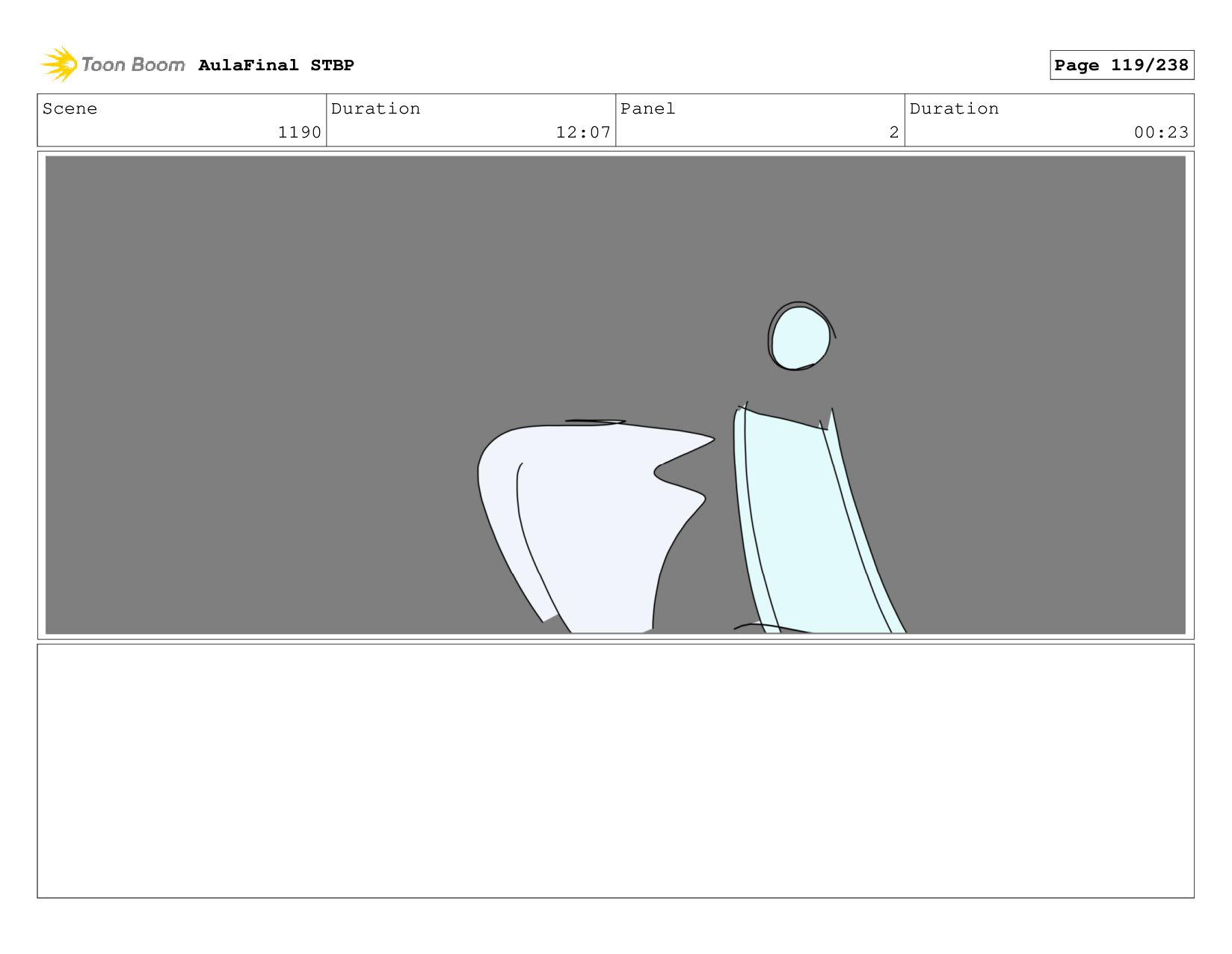Select scene duration value 12:07

point(583,132)
